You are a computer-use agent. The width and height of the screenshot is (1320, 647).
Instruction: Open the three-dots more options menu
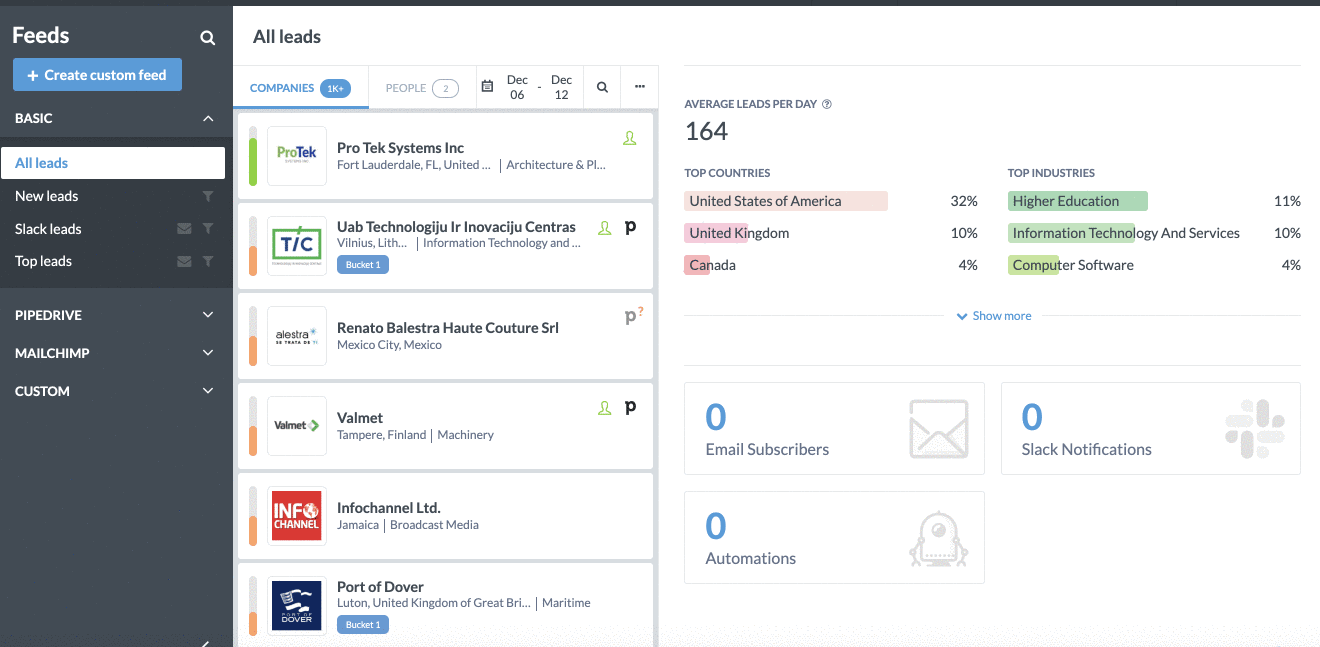coord(640,87)
